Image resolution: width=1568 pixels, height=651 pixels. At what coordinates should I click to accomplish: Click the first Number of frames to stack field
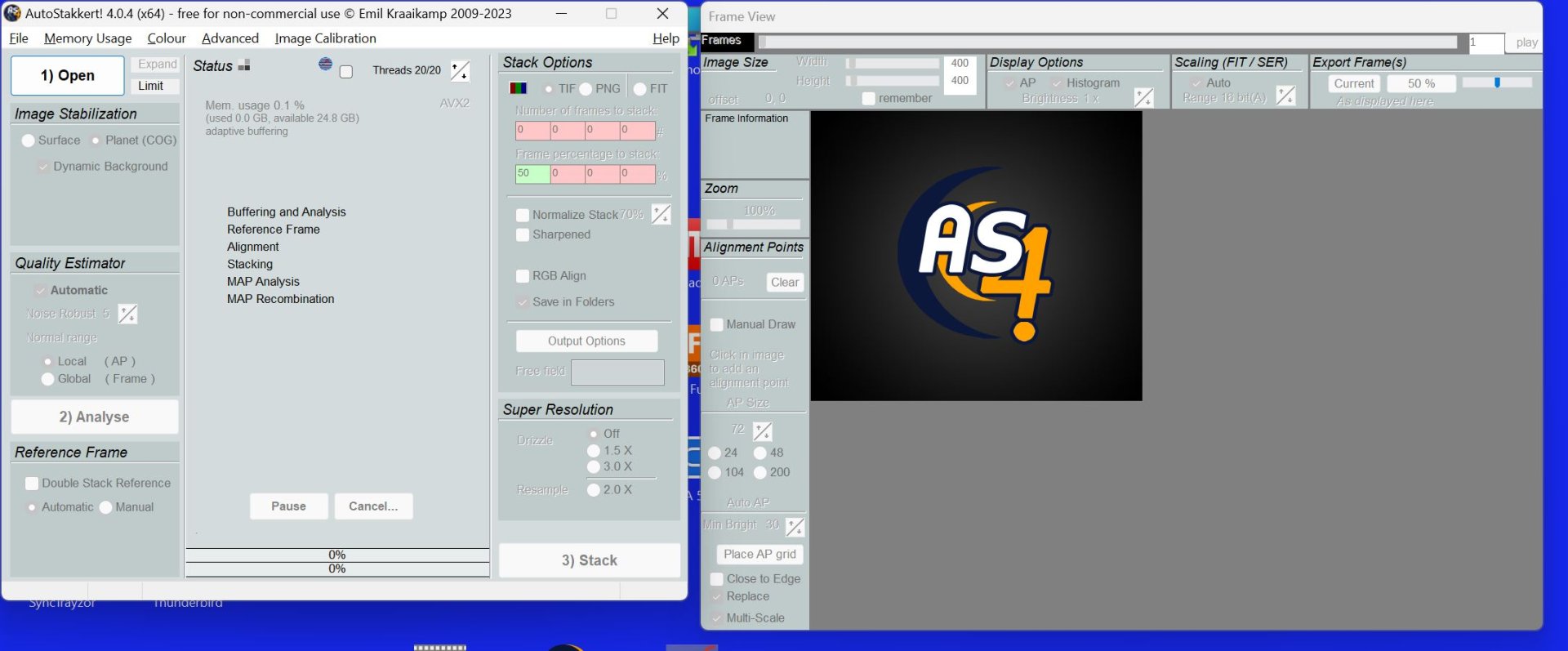pos(532,131)
